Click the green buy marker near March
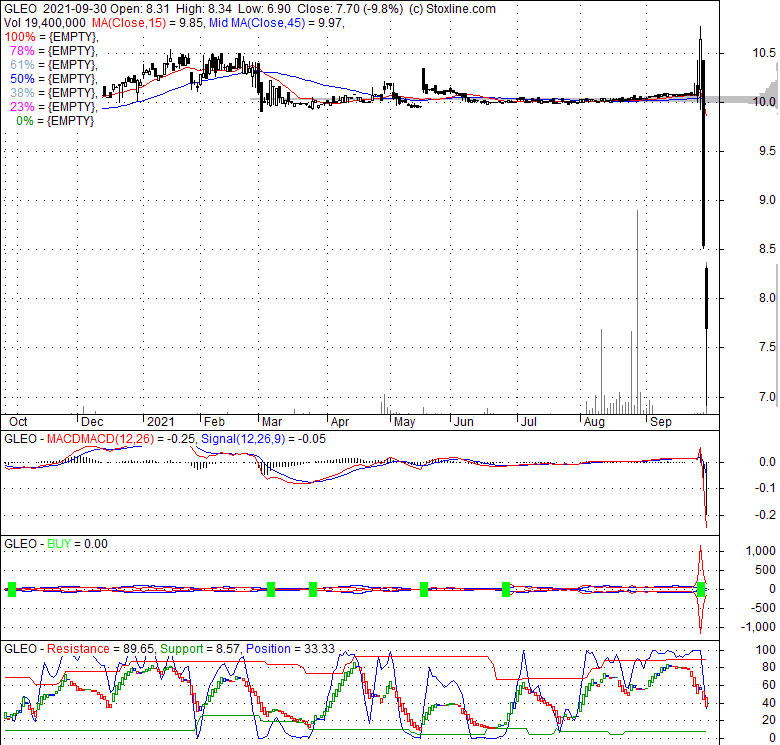Screen dimensions: 780x745 271,589
